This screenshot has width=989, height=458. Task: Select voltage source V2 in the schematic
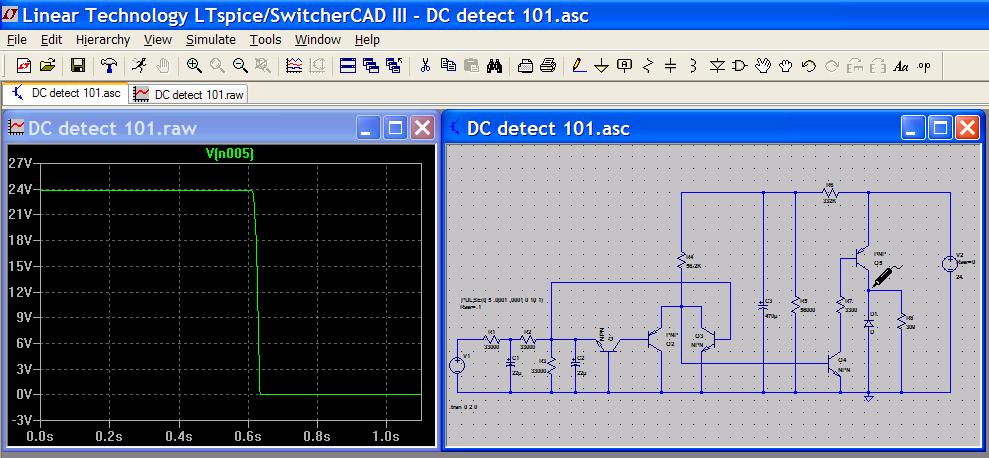pos(950,263)
